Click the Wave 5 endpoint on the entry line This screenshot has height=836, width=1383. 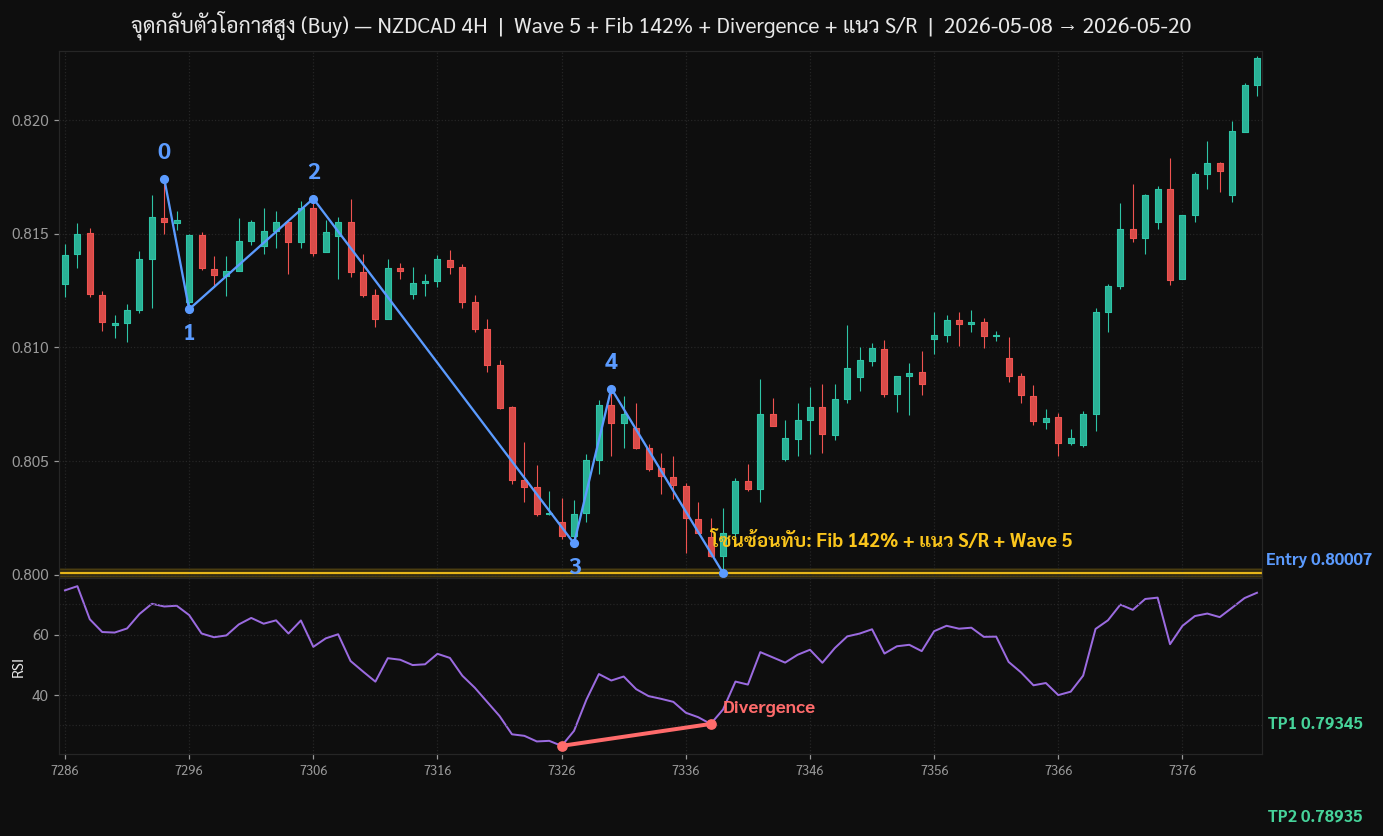click(723, 573)
